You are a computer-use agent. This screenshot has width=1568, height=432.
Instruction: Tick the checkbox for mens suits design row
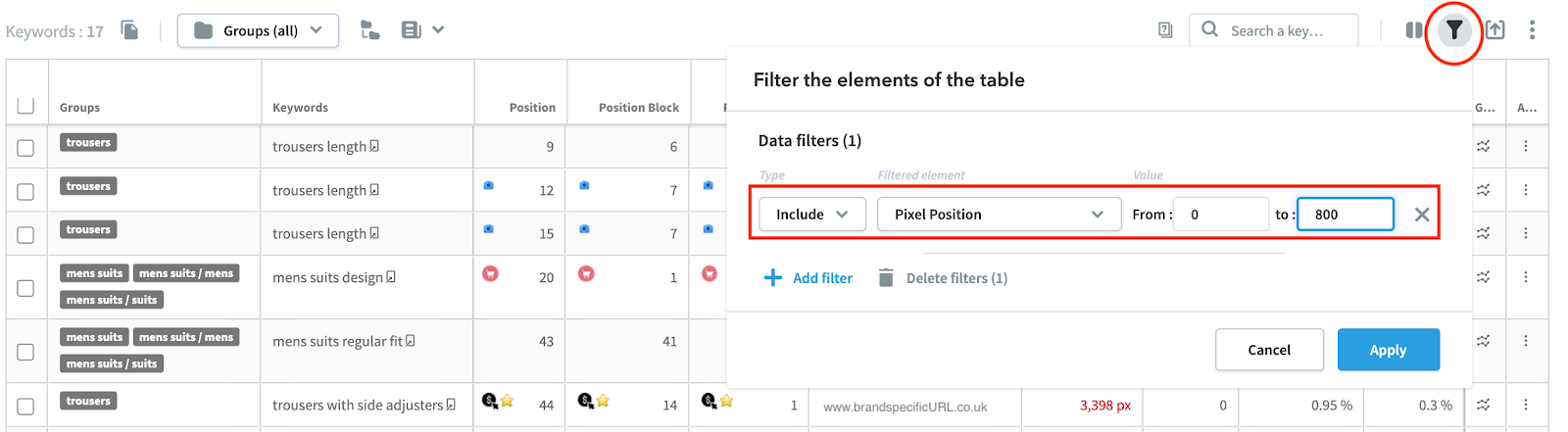25,288
